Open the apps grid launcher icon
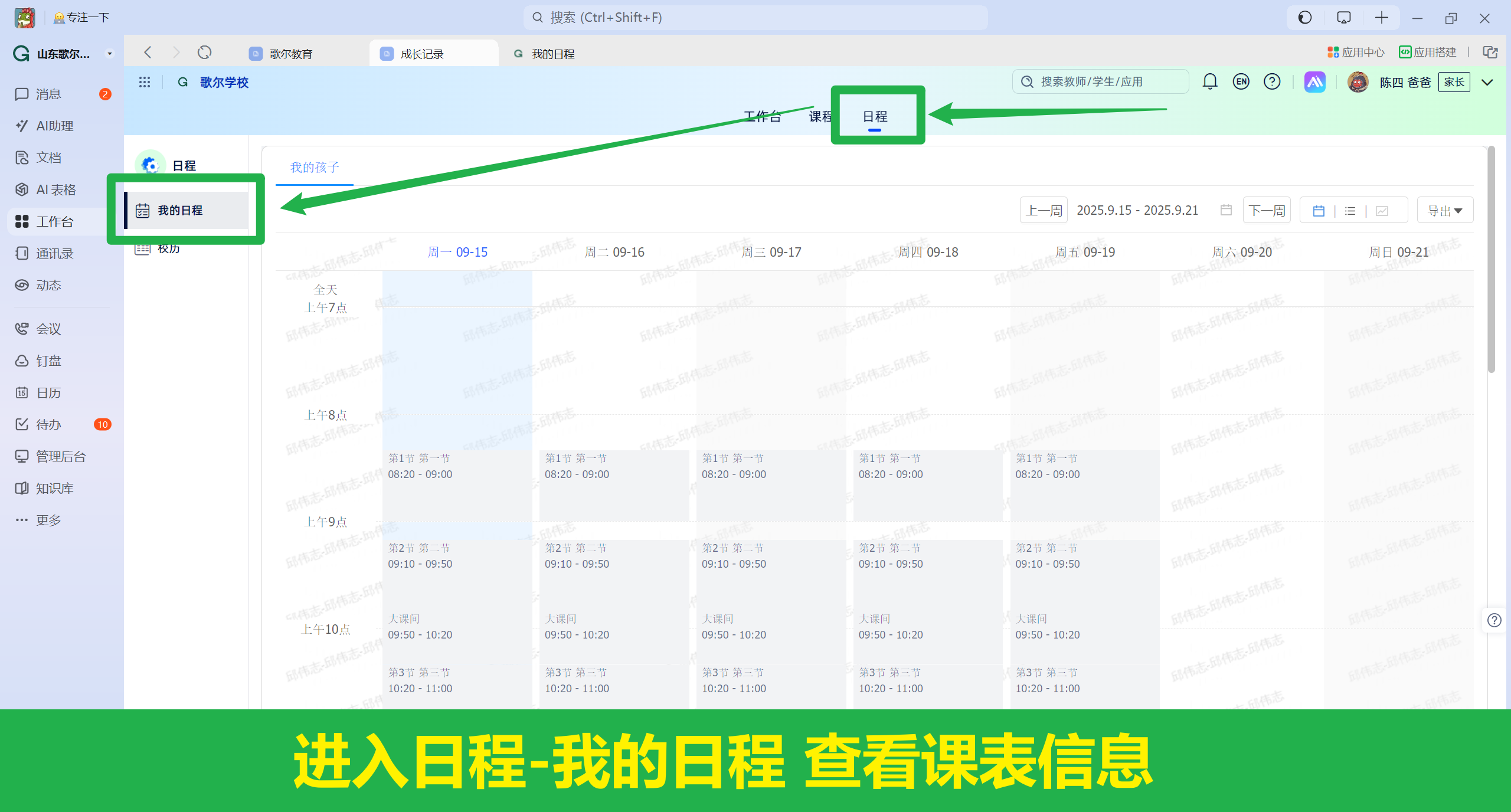 pos(145,82)
